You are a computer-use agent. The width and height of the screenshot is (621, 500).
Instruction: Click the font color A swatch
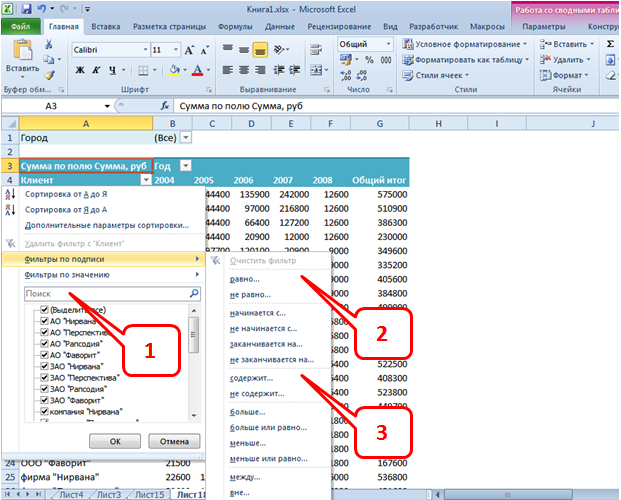coord(196,70)
